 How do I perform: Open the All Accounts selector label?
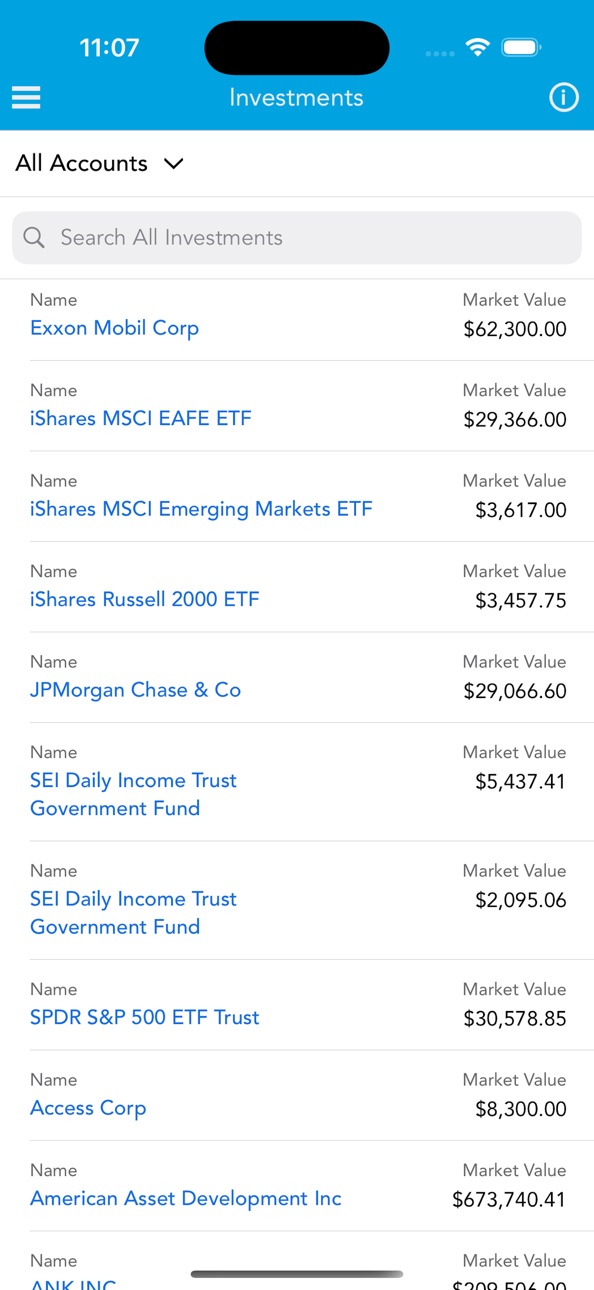pos(81,163)
